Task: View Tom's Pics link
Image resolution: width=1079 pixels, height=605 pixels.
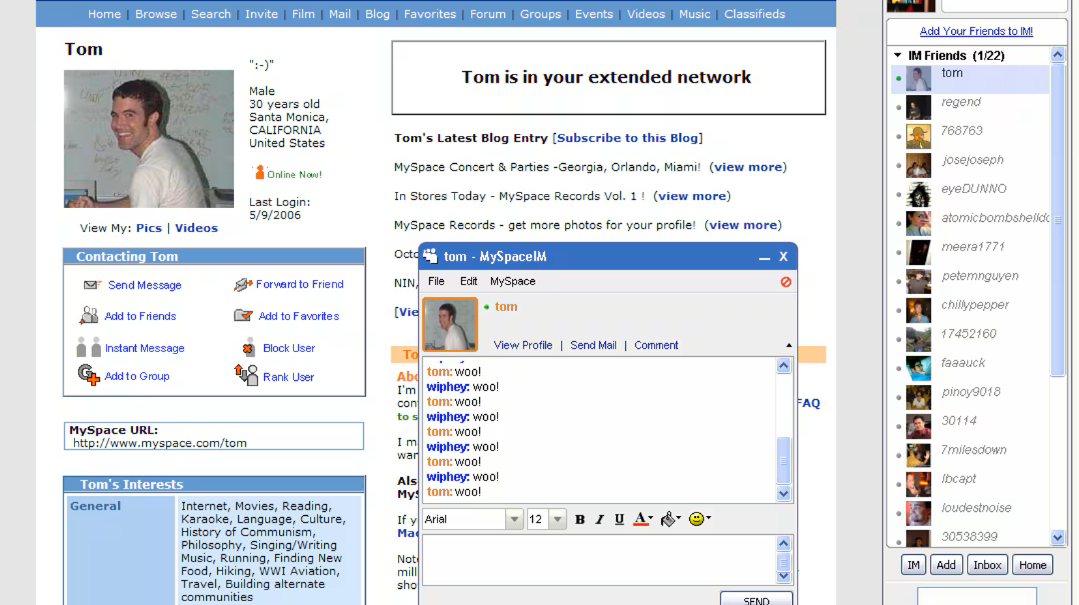Action: coord(149,228)
